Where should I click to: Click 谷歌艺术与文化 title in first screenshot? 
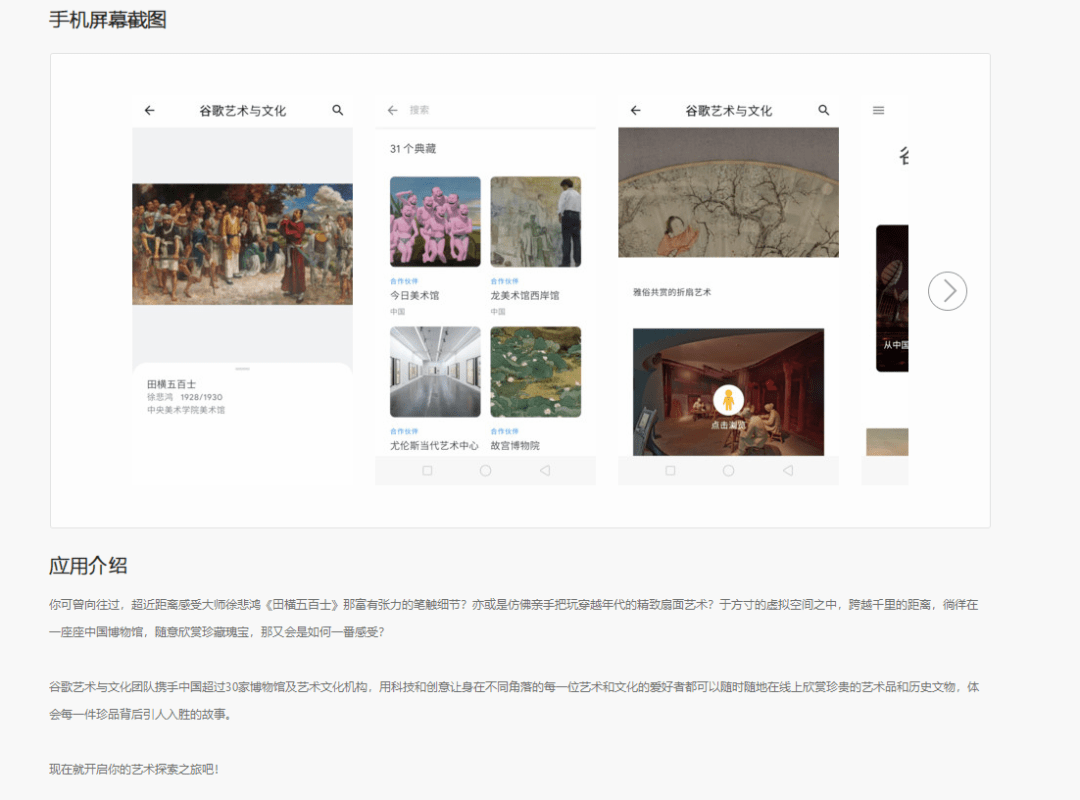tap(242, 111)
